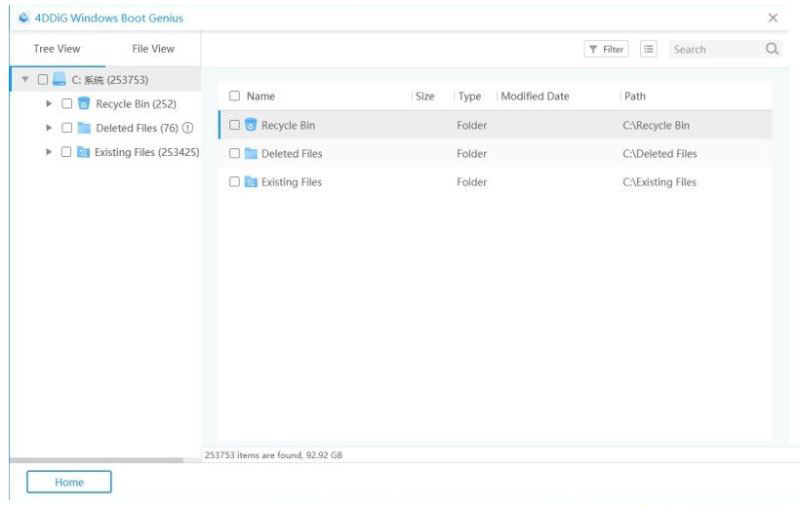The width and height of the screenshot is (800, 508).
Task: Click the search magnifier icon
Action: pyautogui.click(x=772, y=48)
